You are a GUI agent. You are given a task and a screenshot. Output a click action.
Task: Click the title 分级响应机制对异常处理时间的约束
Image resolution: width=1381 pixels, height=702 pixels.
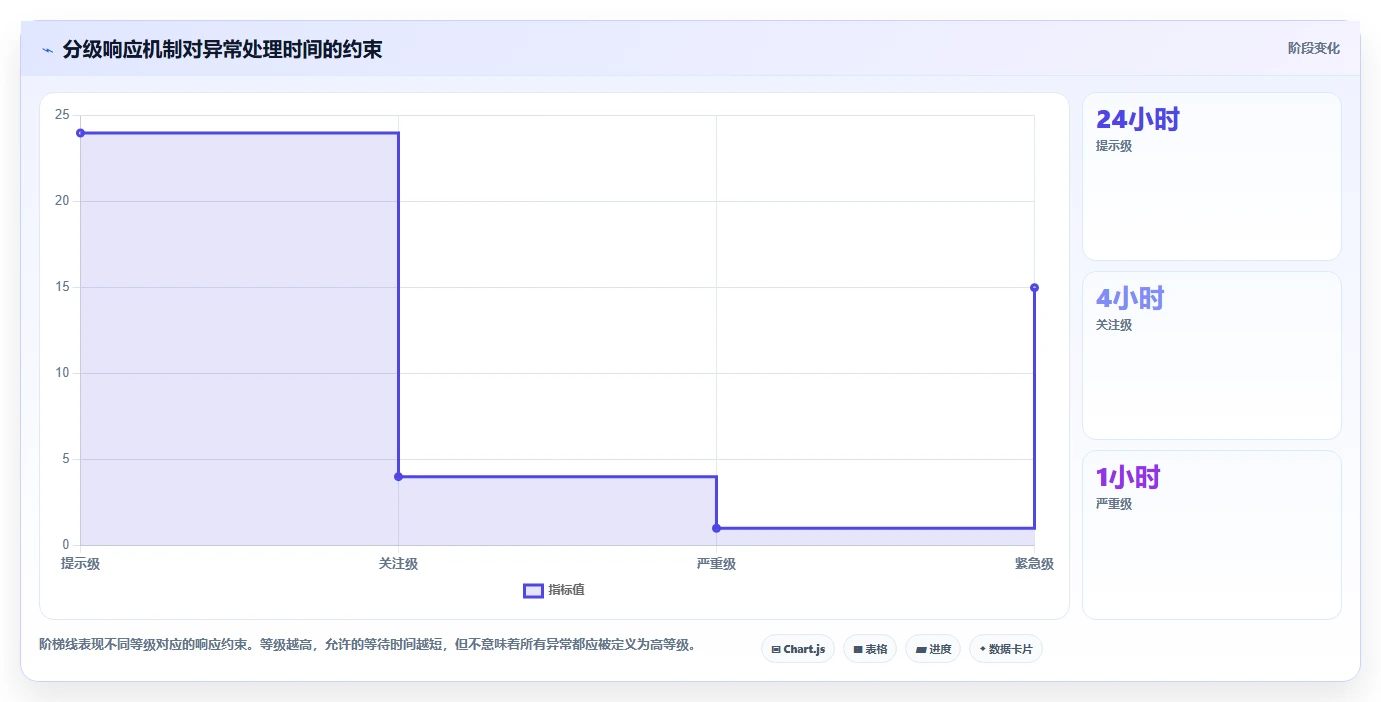pyautogui.click(x=222, y=49)
